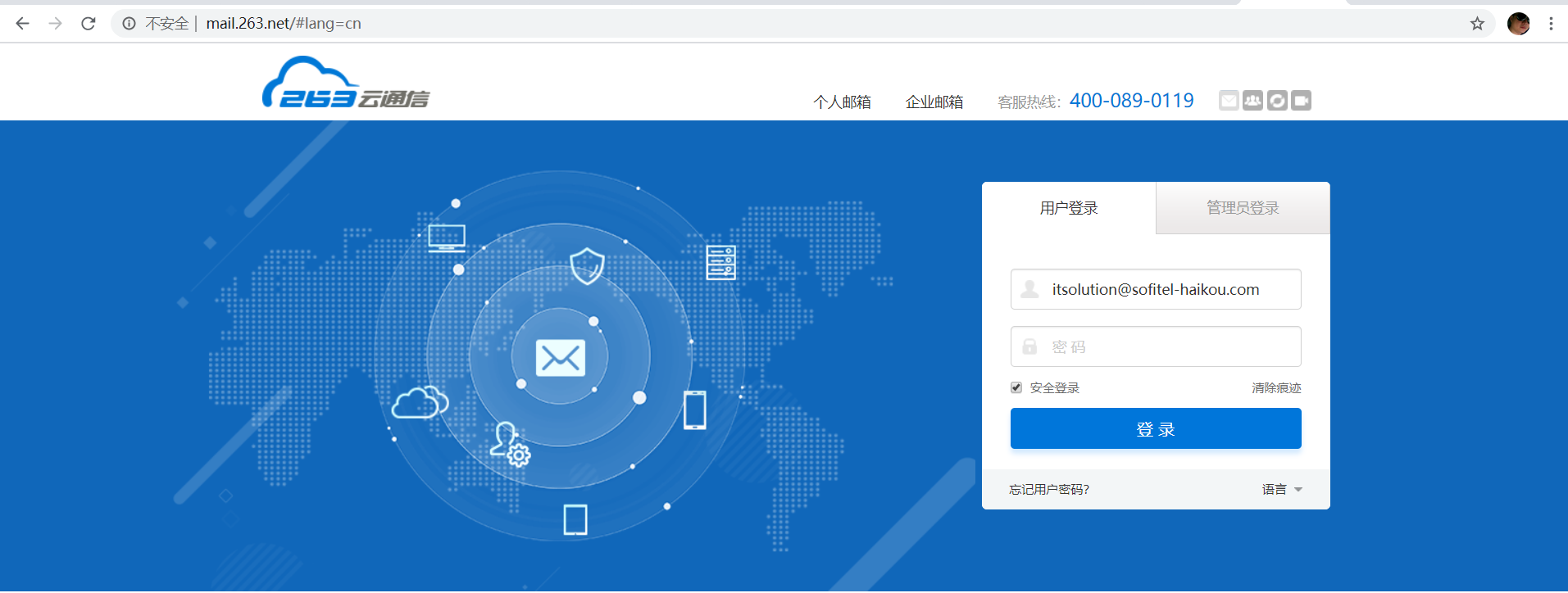Click the video camera icon in header
1568x593 pixels.
click(1301, 100)
